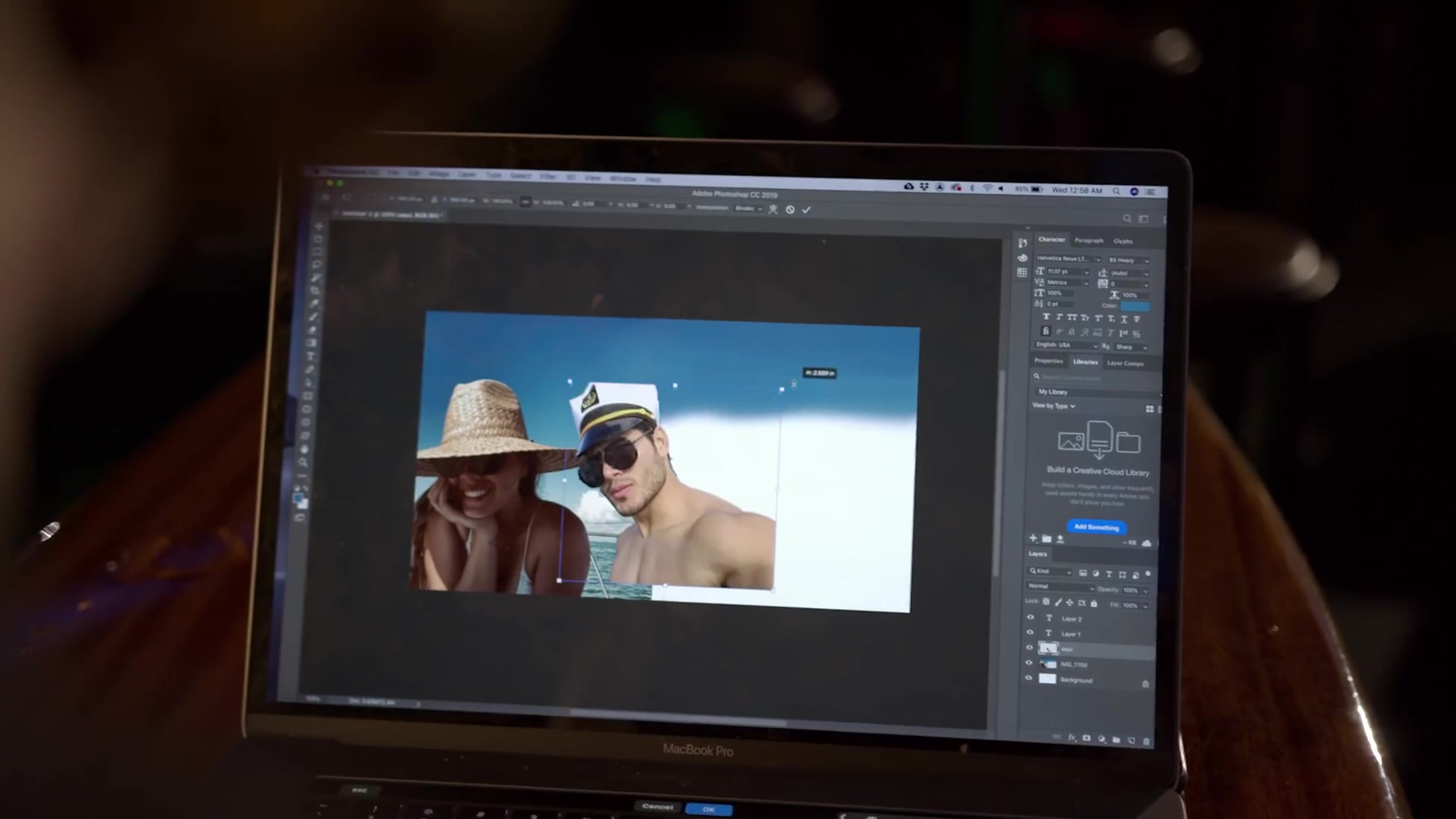This screenshot has width=1456, height=819.
Task: Toggle visibility of Layer 2
Action: point(1030,617)
